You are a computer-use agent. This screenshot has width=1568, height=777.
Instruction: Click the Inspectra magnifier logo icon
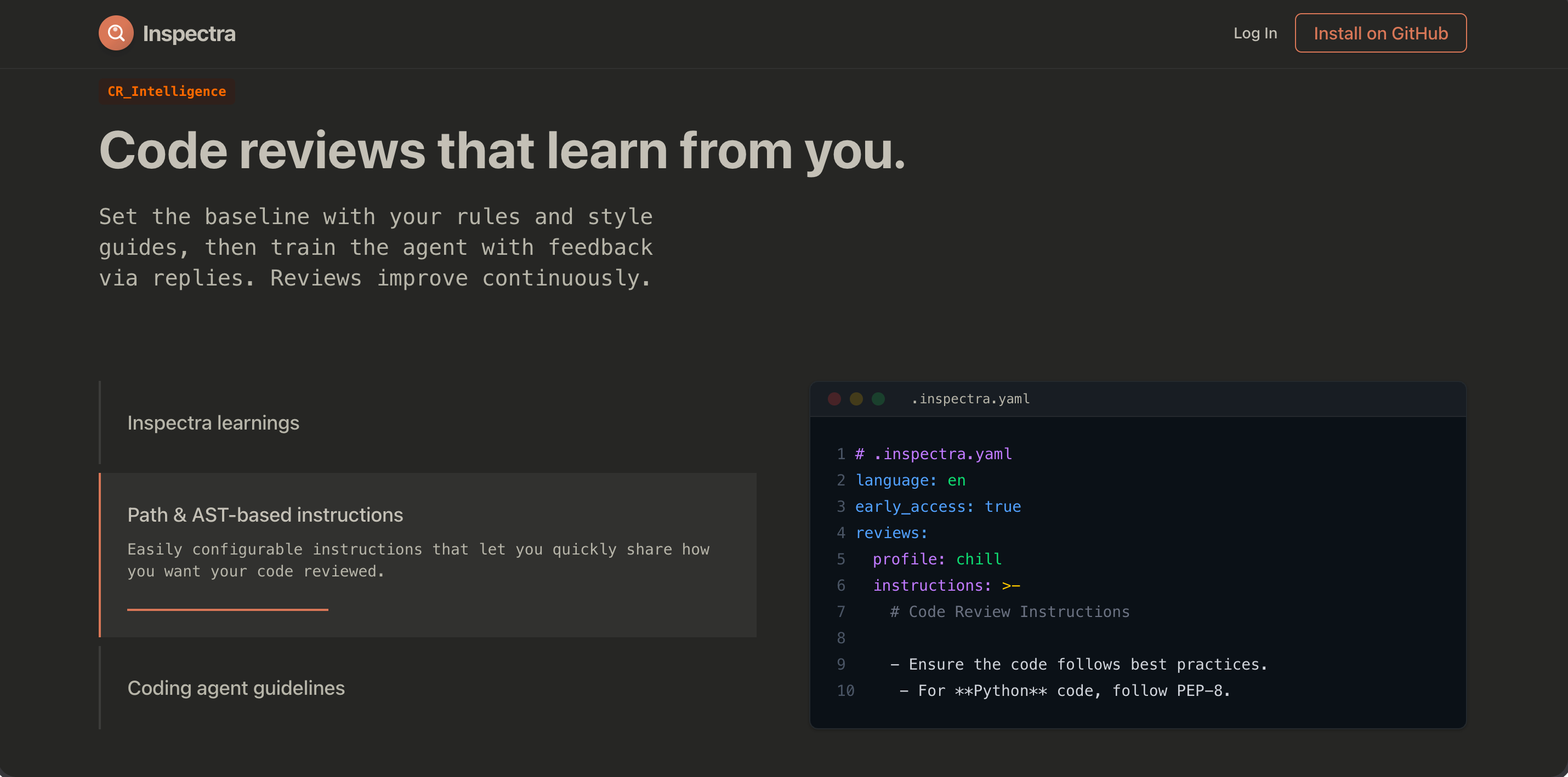coord(116,33)
